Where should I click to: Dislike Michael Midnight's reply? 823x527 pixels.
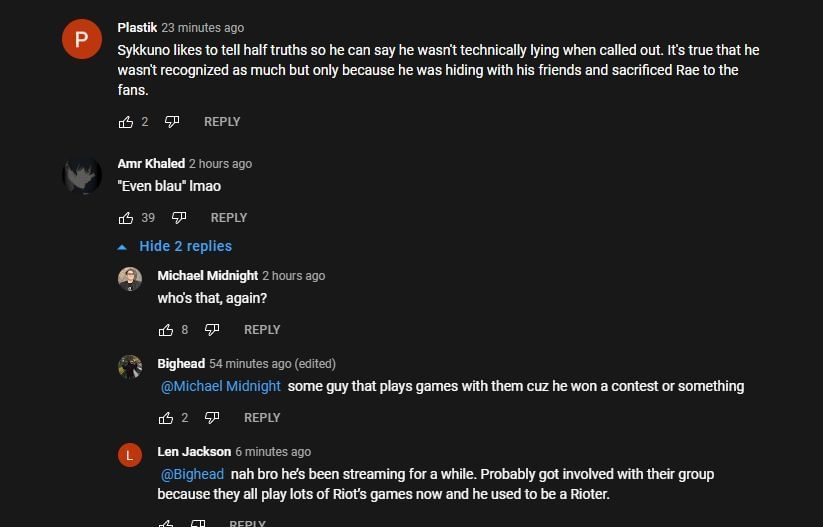point(212,330)
